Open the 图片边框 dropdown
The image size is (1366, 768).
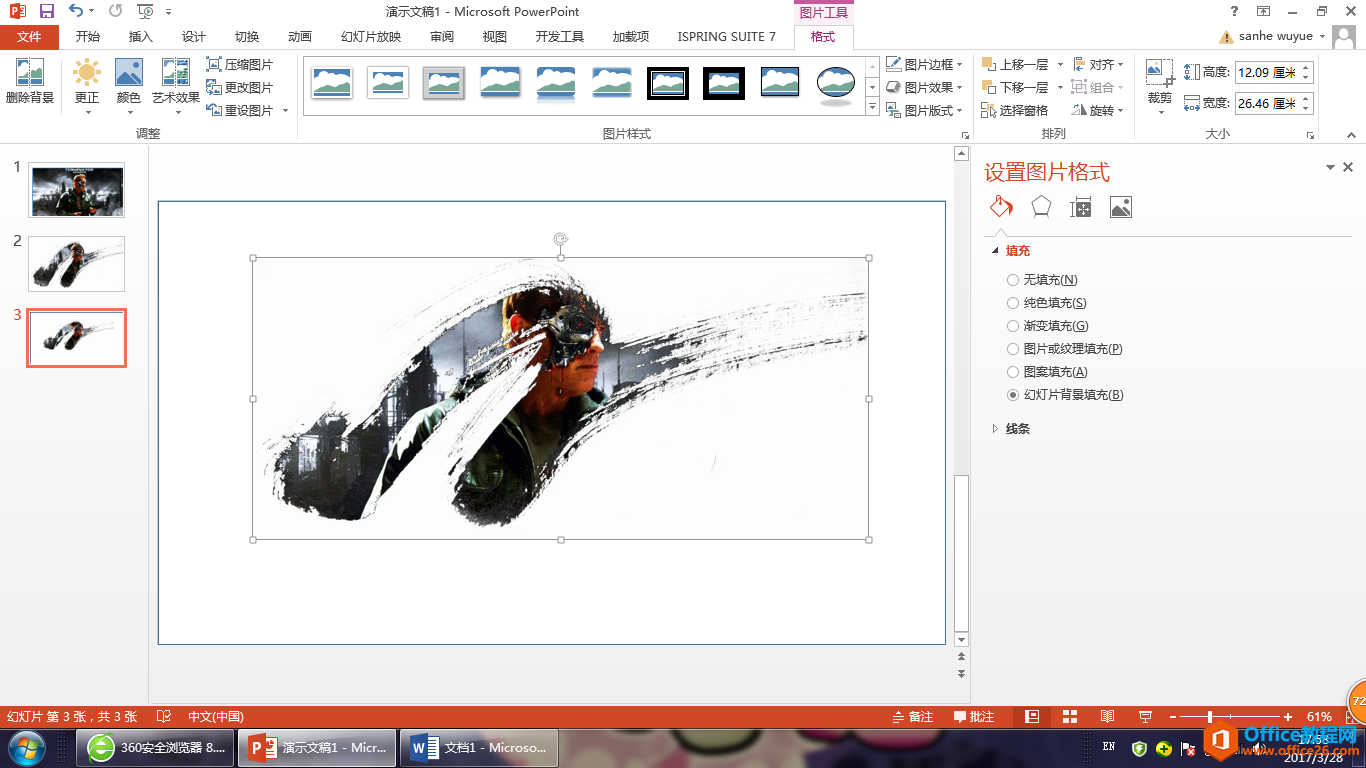(925, 64)
